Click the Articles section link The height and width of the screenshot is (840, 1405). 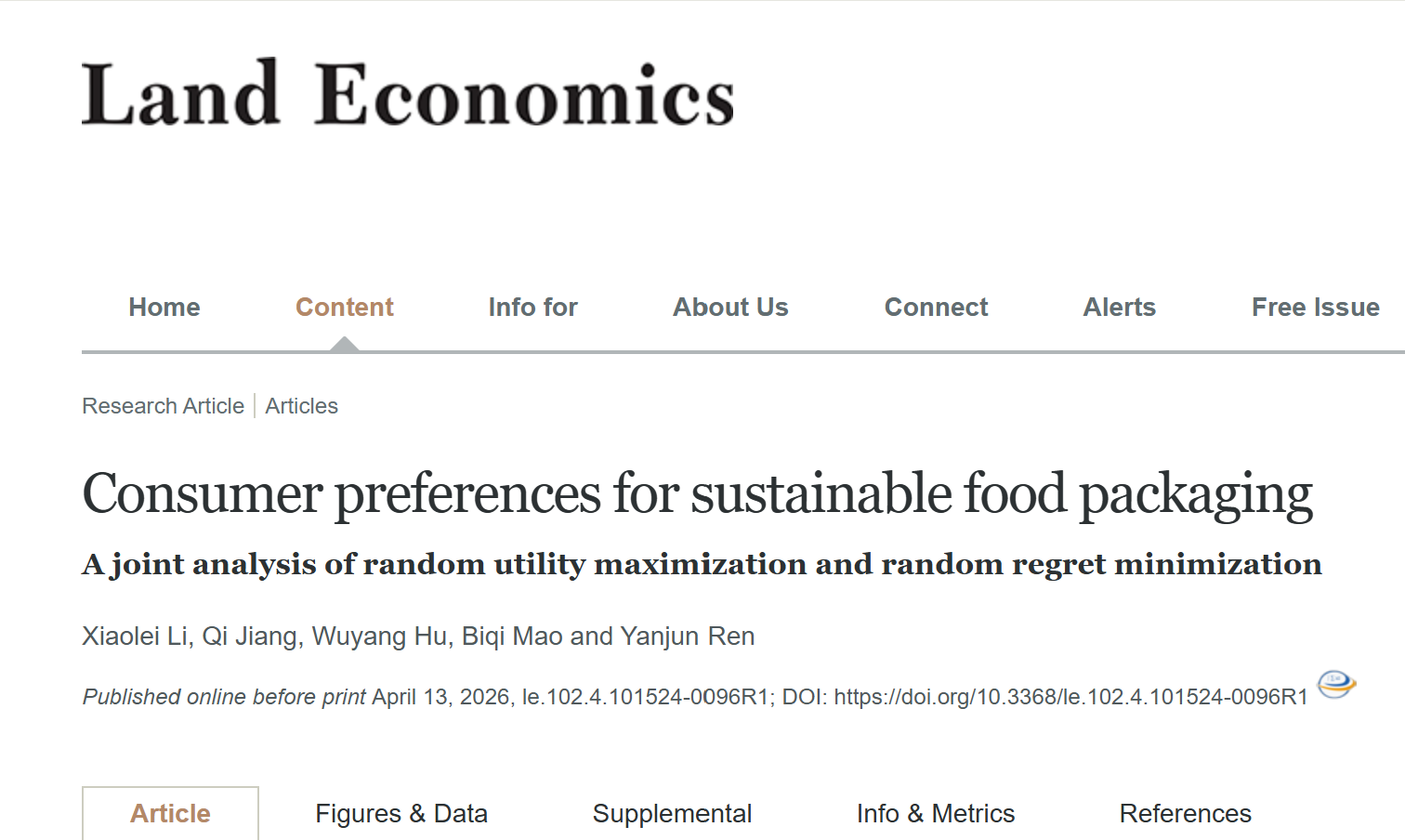click(301, 406)
